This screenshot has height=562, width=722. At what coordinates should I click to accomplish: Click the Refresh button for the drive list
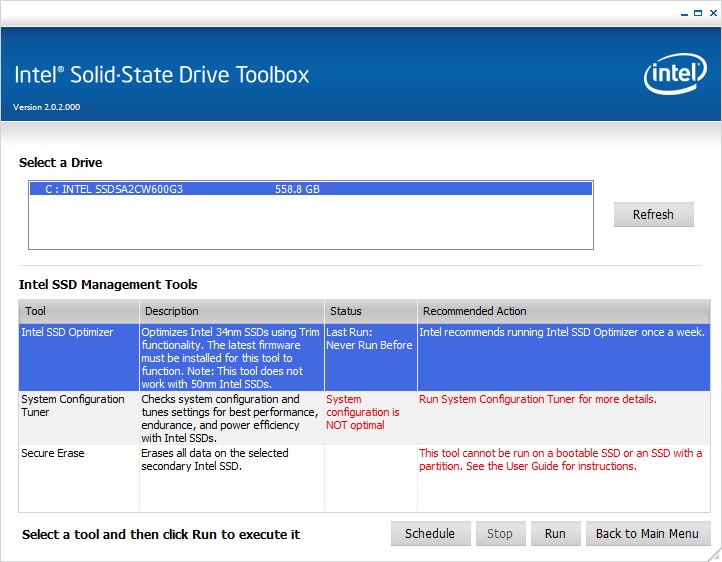(x=653, y=215)
